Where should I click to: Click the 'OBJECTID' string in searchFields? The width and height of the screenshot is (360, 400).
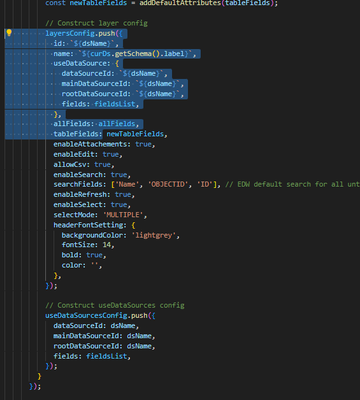coord(168,184)
